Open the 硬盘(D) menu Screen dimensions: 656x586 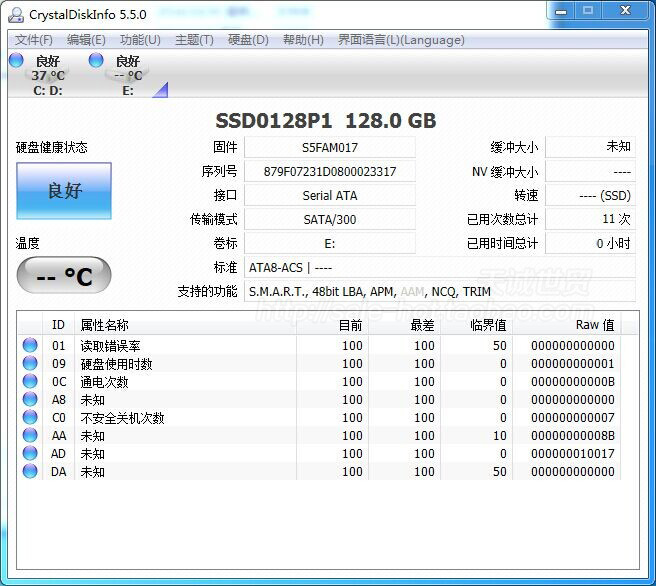pyautogui.click(x=248, y=40)
